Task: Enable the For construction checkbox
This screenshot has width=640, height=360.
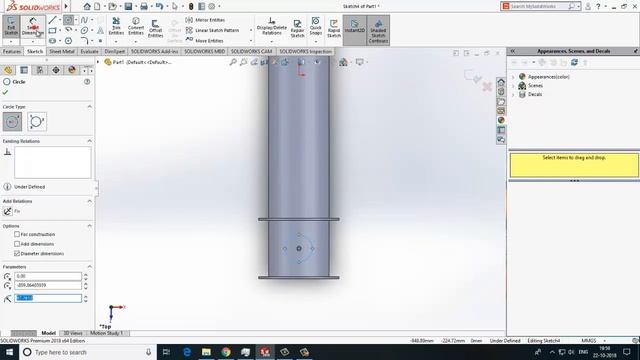Action: [x=17, y=234]
